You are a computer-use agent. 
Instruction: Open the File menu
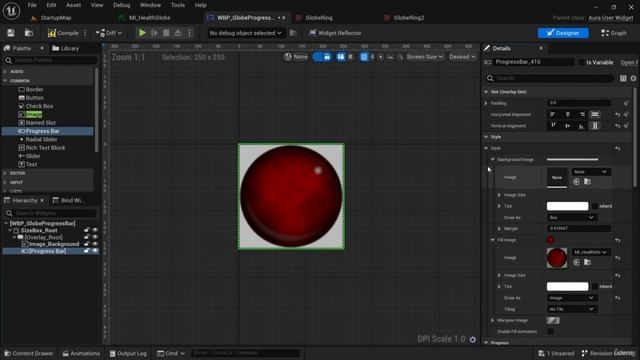[32, 5]
